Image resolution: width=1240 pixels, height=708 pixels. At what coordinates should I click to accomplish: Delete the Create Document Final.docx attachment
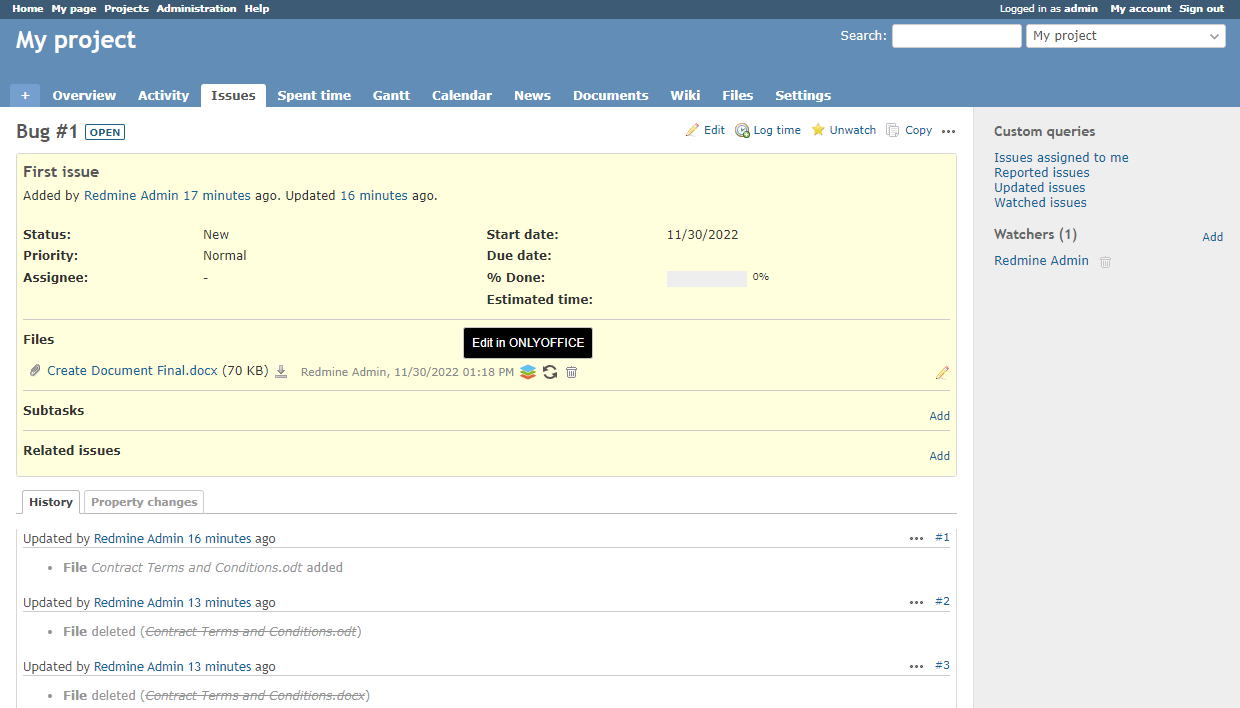(572, 372)
